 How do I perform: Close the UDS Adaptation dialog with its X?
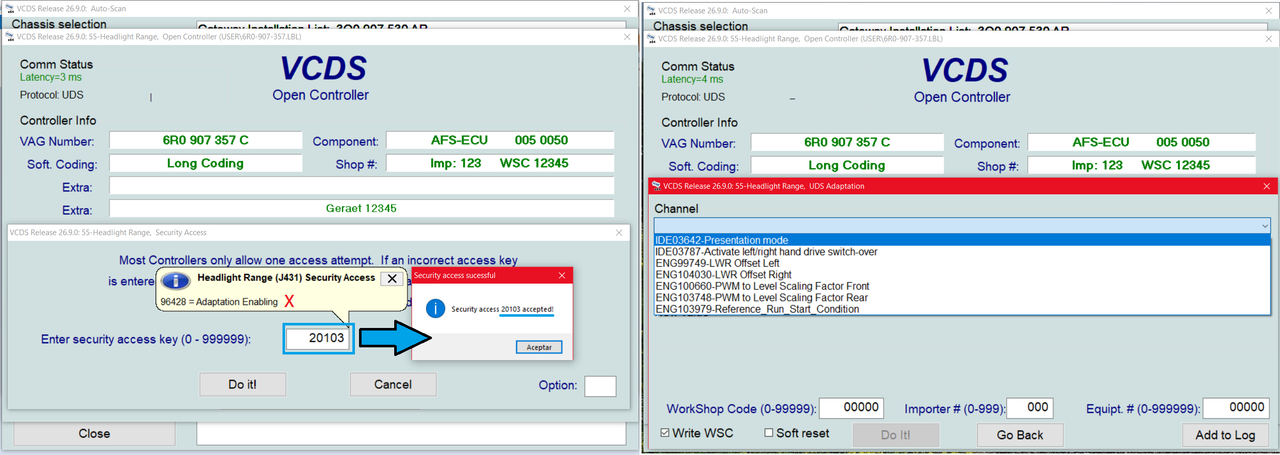[1268, 186]
